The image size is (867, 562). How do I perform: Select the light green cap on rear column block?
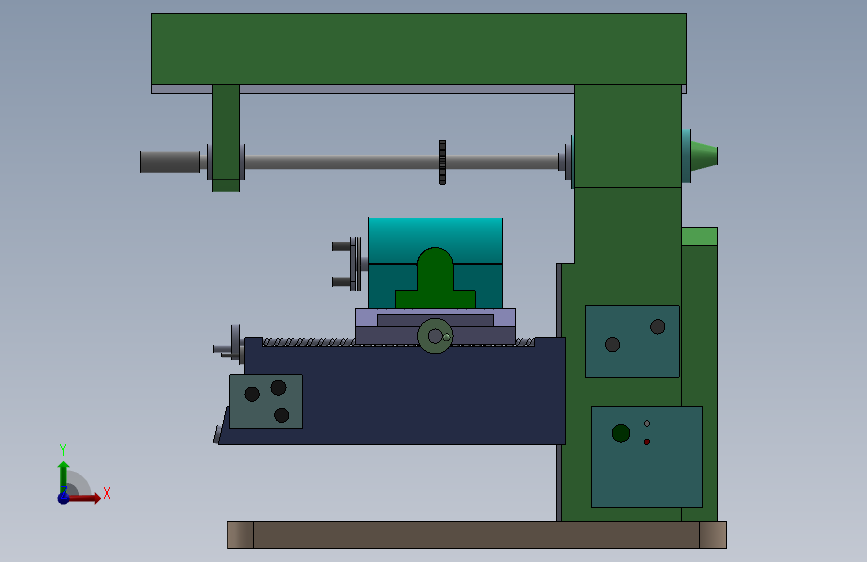pos(699,236)
